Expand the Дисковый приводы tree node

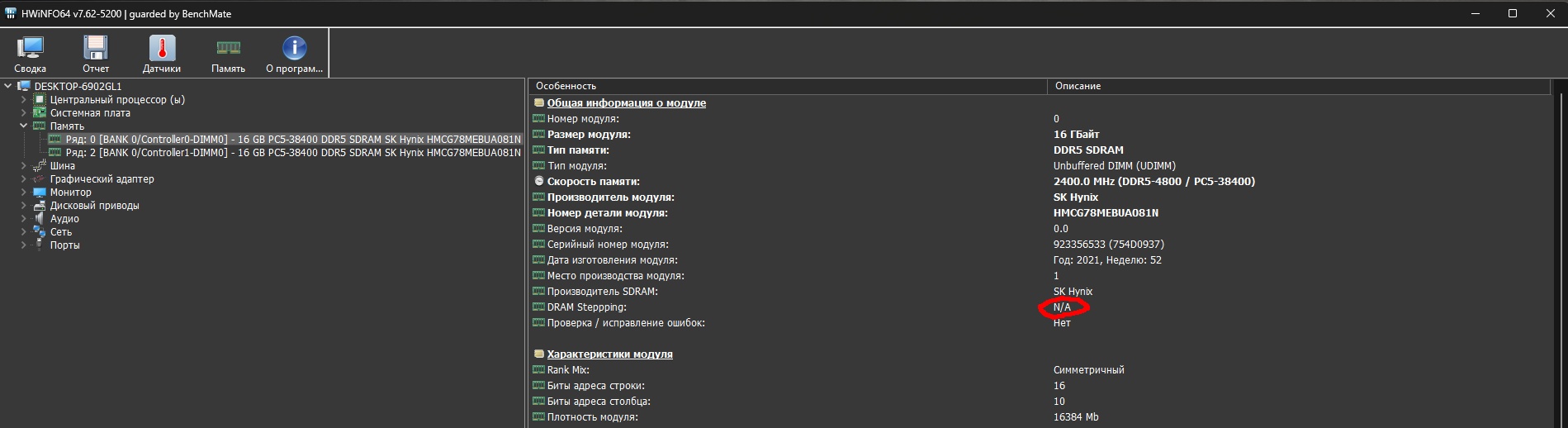coord(24,206)
